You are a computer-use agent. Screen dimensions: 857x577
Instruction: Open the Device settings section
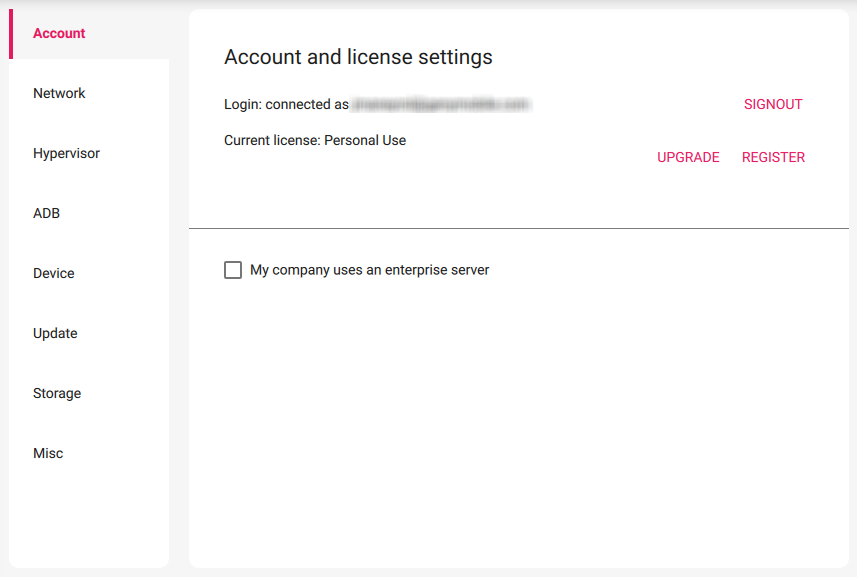(53, 273)
